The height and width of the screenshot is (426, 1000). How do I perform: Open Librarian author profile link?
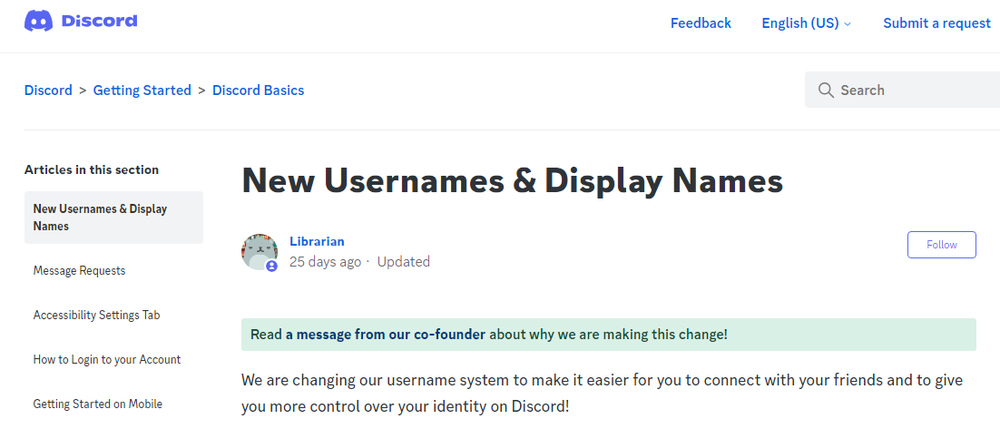point(317,242)
